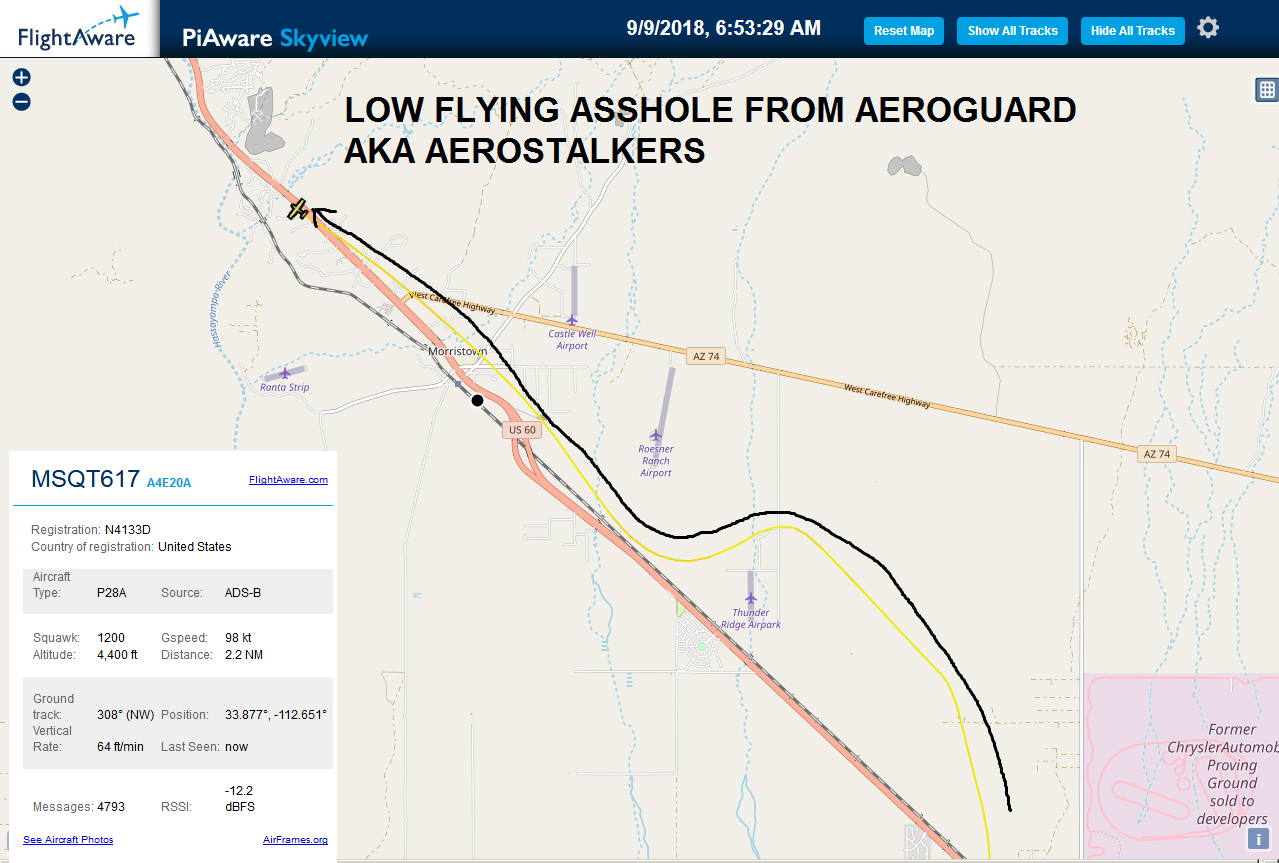Select the yellow aircraft marker near US 60
1279x863 pixels.
[298, 209]
